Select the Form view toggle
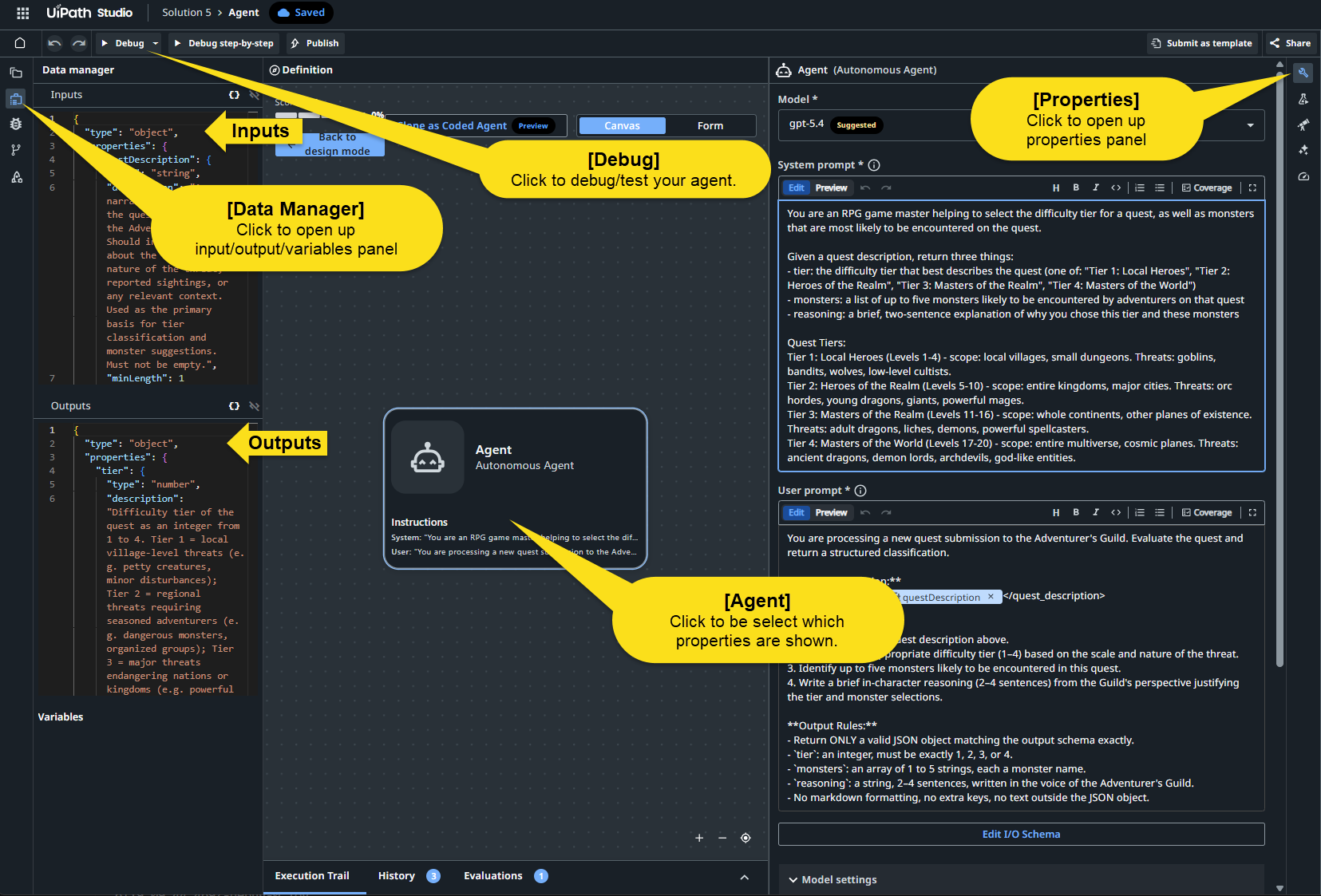The height and width of the screenshot is (896, 1321). pos(710,126)
